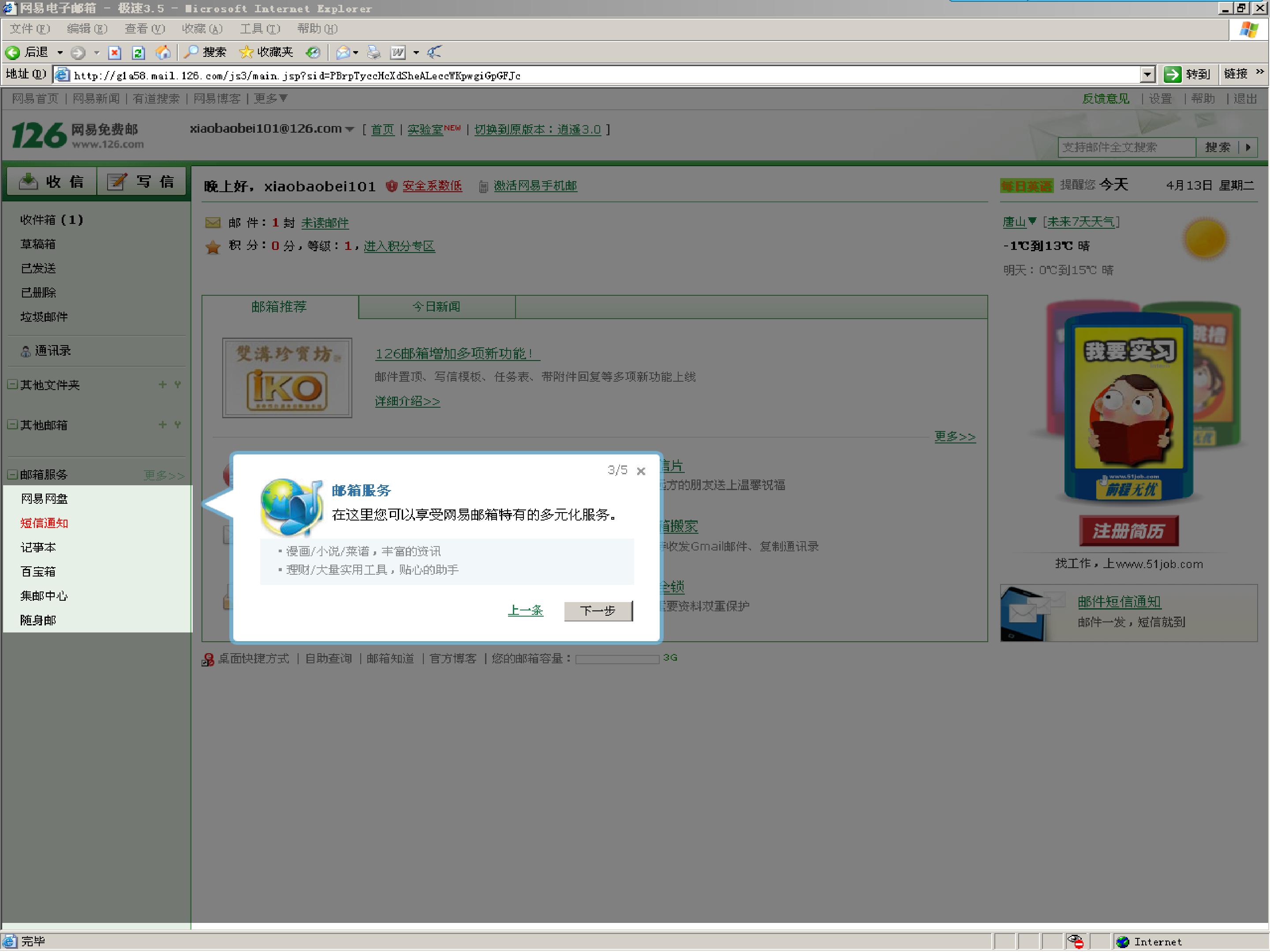This screenshot has height=952, width=1270.
Task: Click the IE Forward arrow icon
Action: (x=78, y=53)
